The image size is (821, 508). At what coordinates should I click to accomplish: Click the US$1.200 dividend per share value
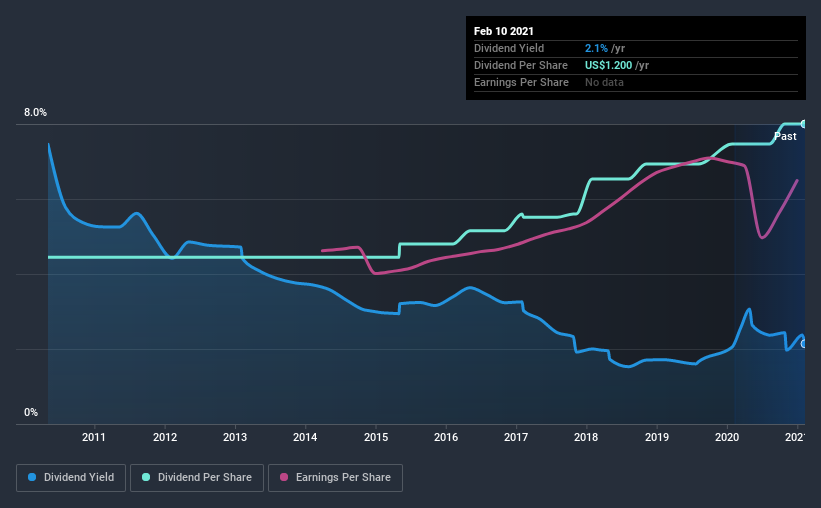click(608, 65)
